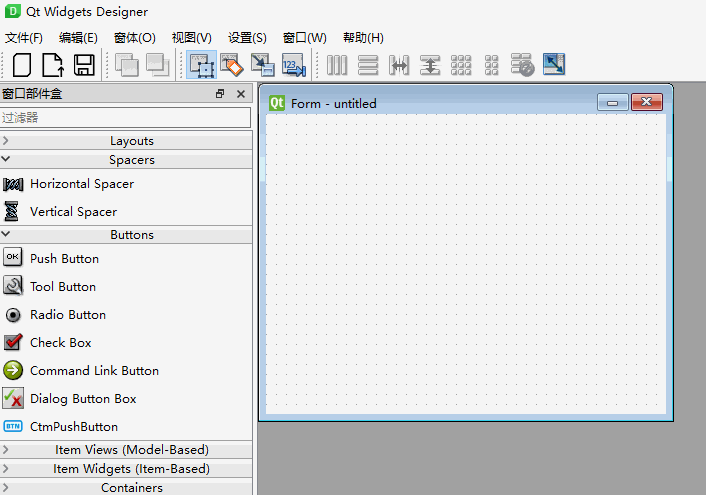Apply horizontal layout toolbar icon
Viewport: 706px width, 495px height.
tap(337, 65)
